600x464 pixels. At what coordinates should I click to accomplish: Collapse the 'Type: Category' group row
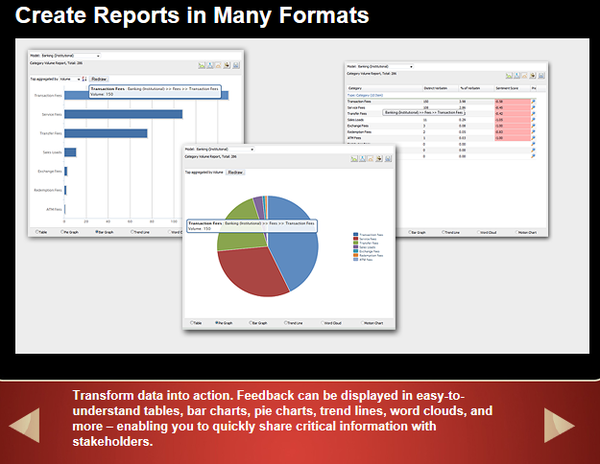tap(365, 95)
